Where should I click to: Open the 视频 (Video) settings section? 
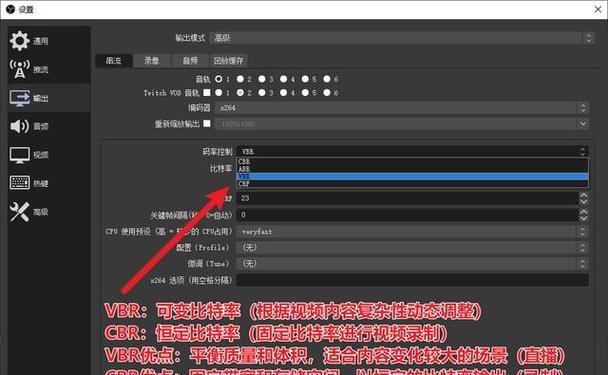49,155
